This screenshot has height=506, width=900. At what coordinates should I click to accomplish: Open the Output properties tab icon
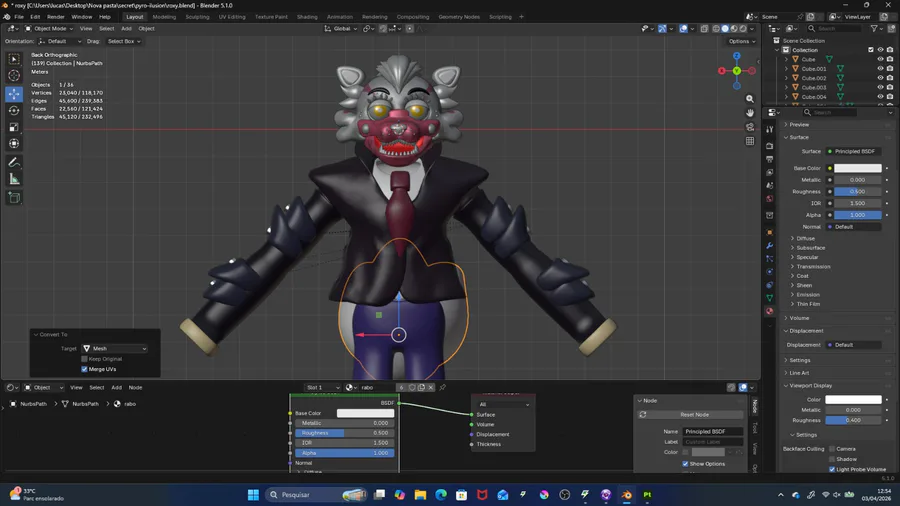pos(770,159)
